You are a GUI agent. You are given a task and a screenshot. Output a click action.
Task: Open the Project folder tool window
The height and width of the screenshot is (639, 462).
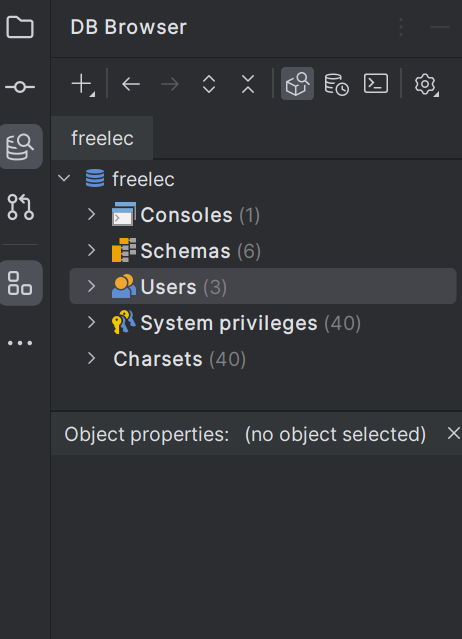pyautogui.click(x=20, y=27)
